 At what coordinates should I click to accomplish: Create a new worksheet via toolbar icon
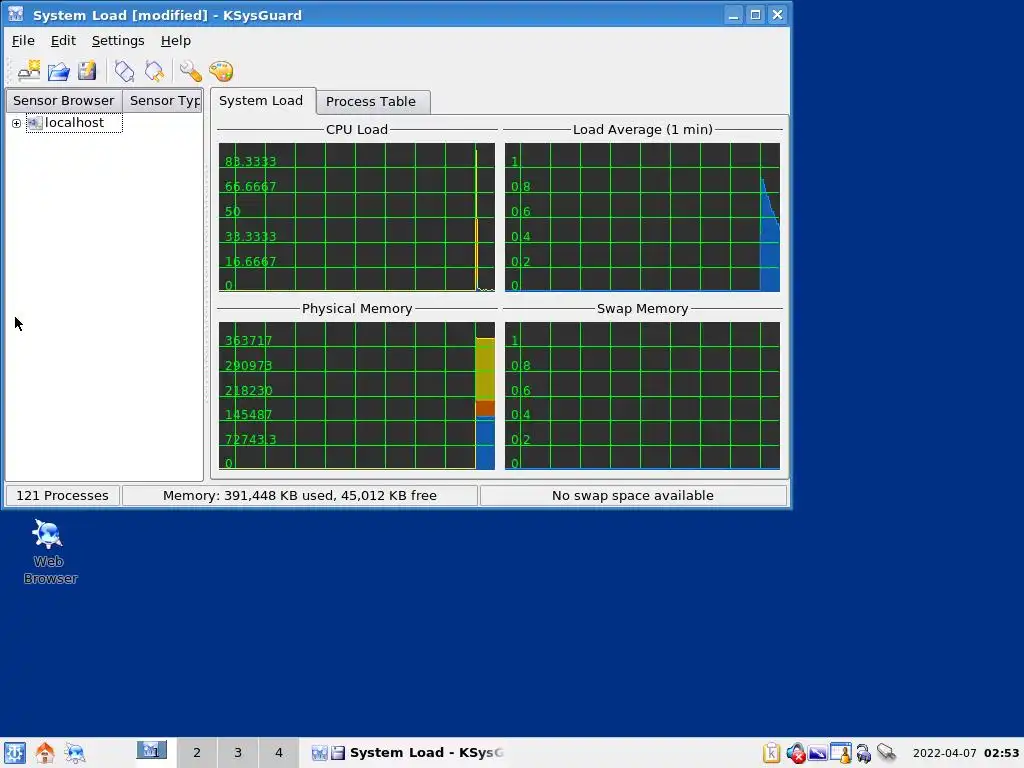(x=29, y=71)
